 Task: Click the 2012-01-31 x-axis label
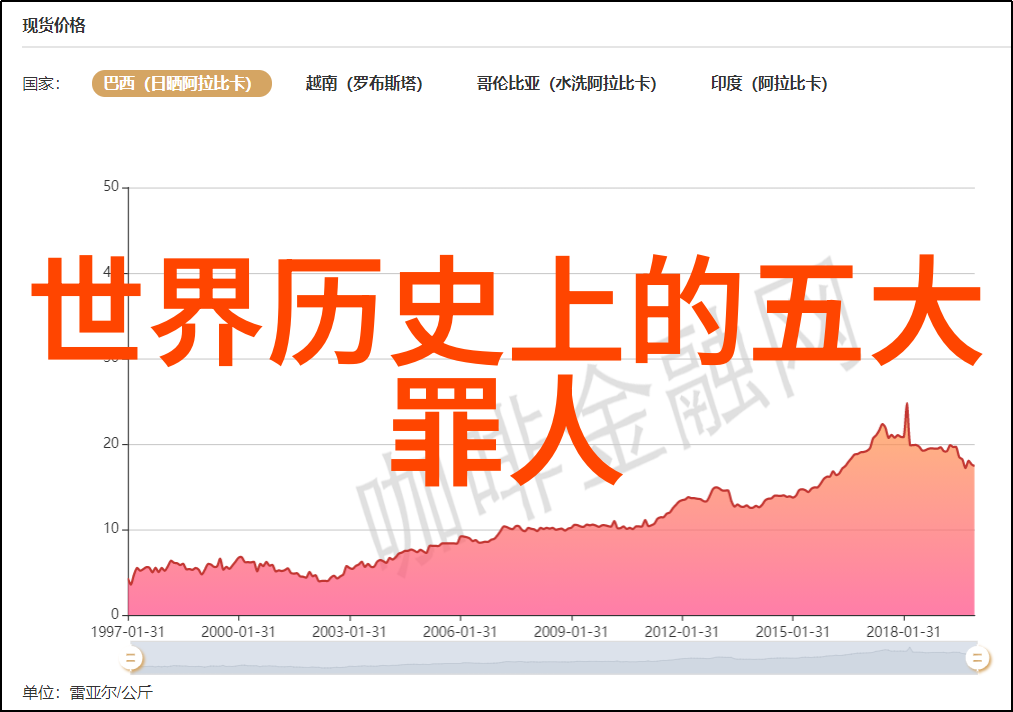coord(682,631)
